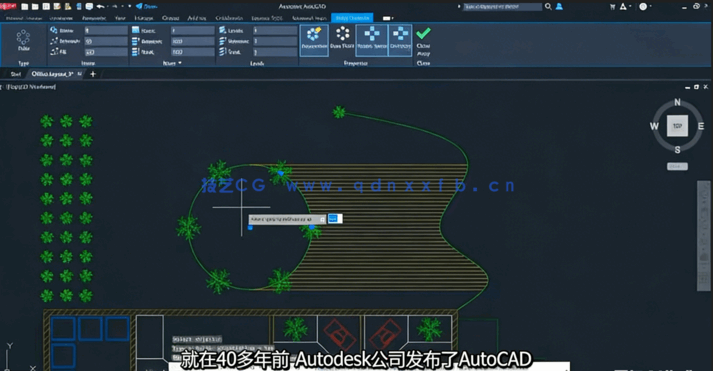
Task: Click the N compass direction on ViewCube
Action: [x=677, y=102]
